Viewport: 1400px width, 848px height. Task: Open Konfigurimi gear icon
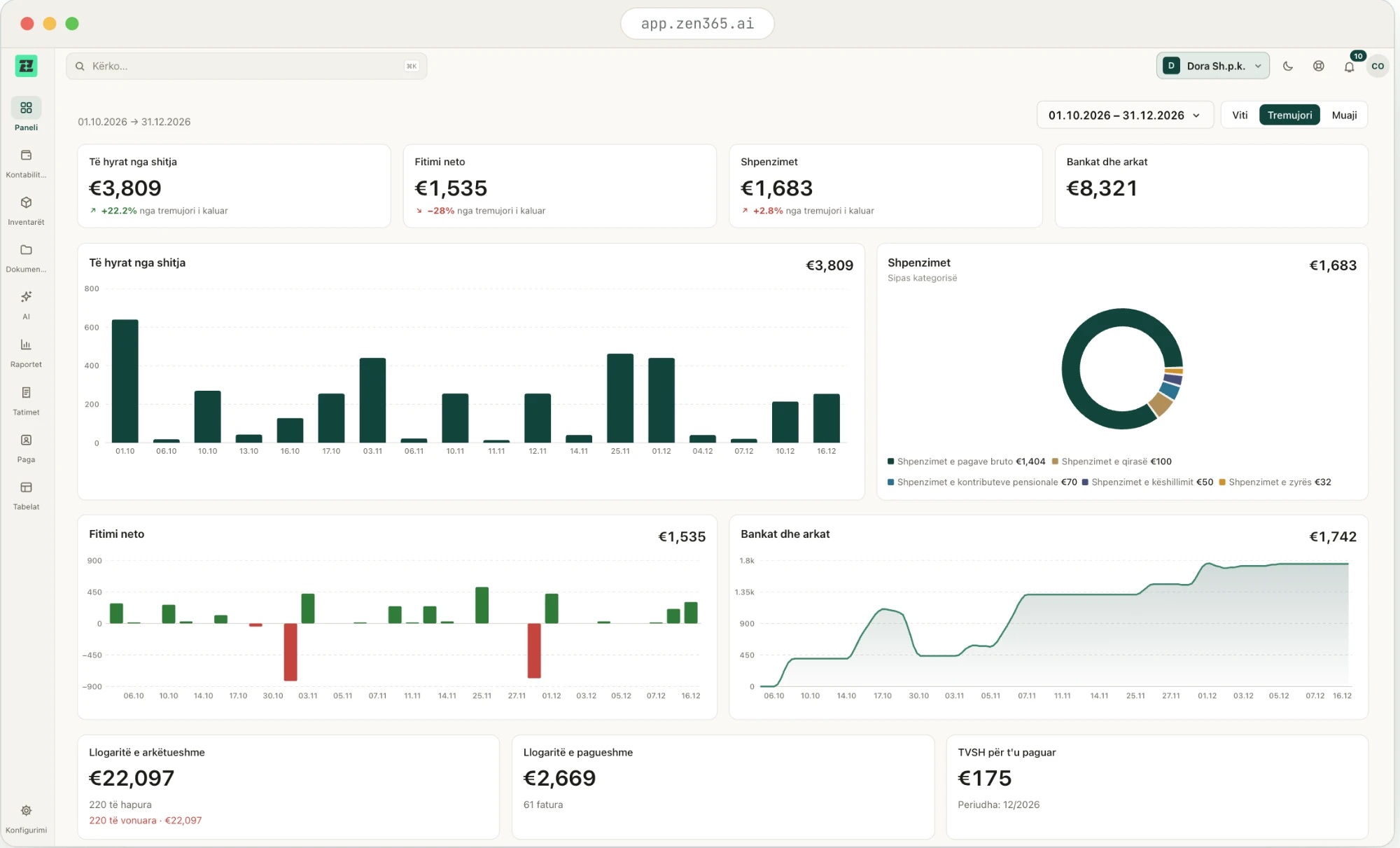pyautogui.click(x=26, y=810)
